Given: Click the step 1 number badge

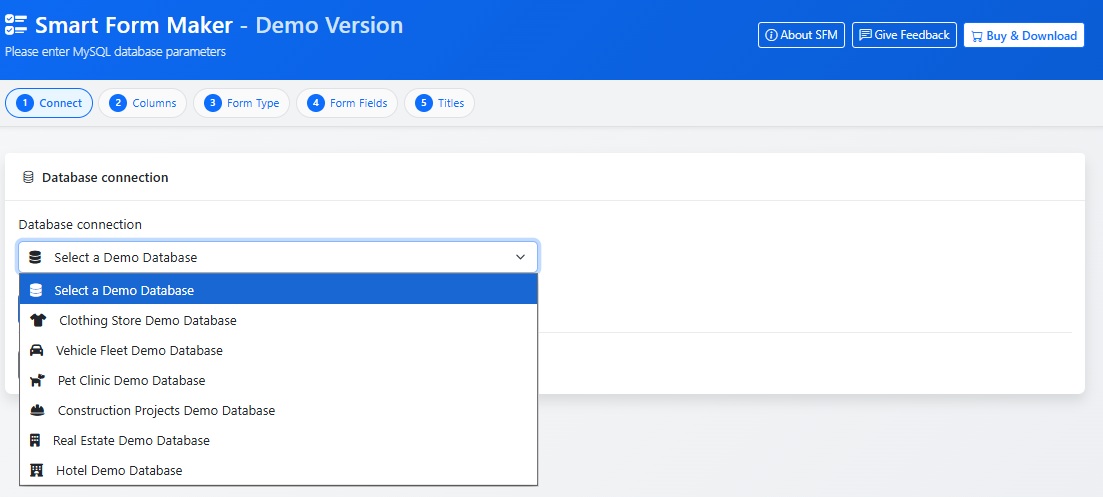Looking at the screenshot, I should pyautogui.click(x=25, y=103).
